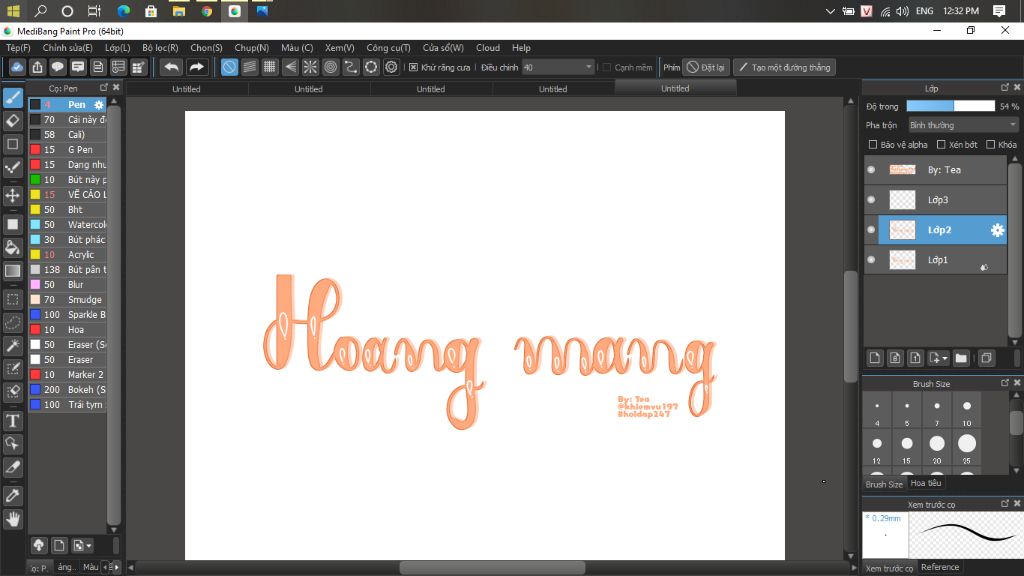This screenshot has height=576, width=1024.
Task: Pick the Eyedropper tool
Action: (12, 496)
